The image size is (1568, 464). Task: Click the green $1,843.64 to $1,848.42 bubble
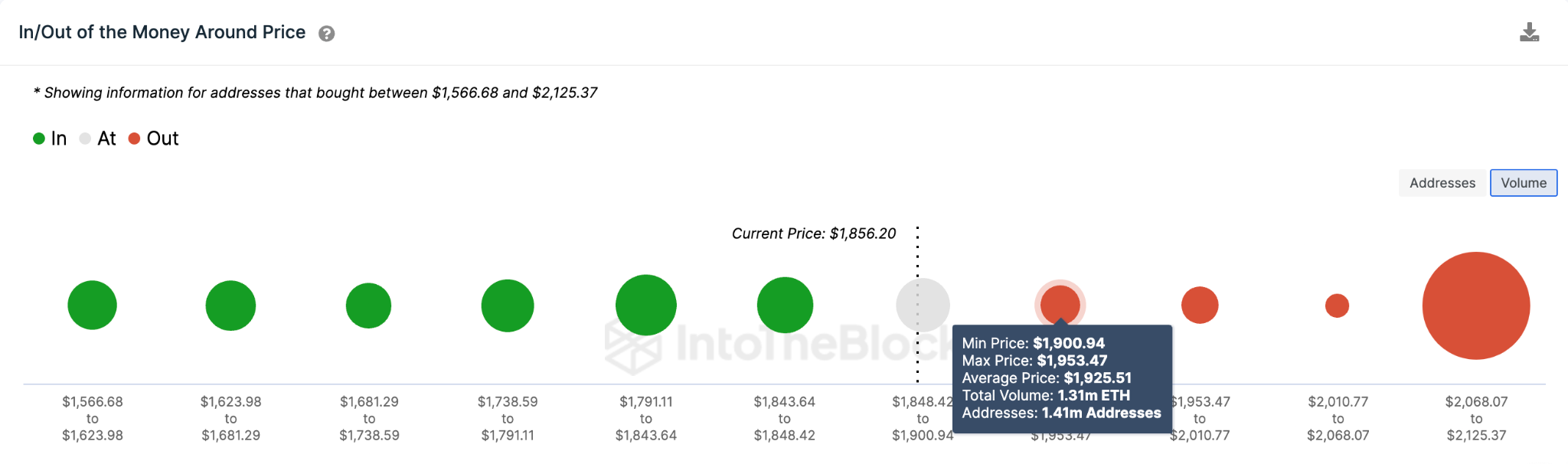point(785,305)
